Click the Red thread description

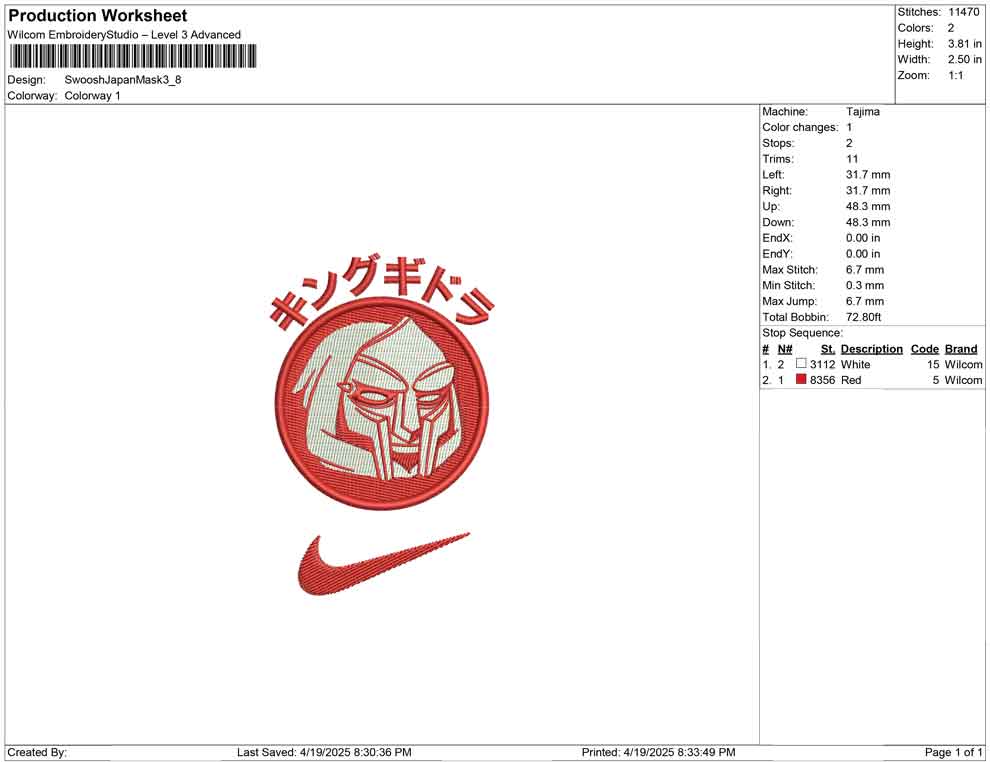(x=851, y=381)
